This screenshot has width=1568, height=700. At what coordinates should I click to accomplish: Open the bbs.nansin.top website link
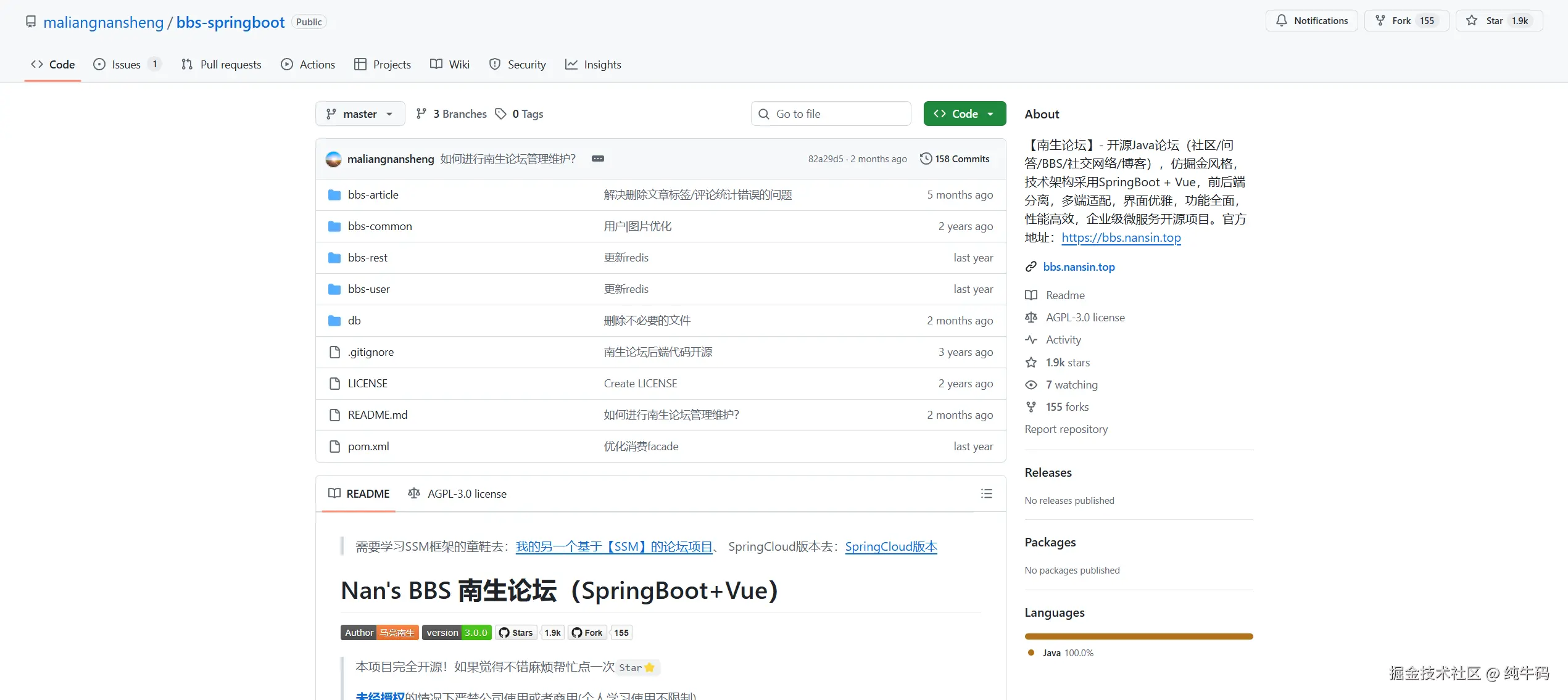tap(1079, 266)
